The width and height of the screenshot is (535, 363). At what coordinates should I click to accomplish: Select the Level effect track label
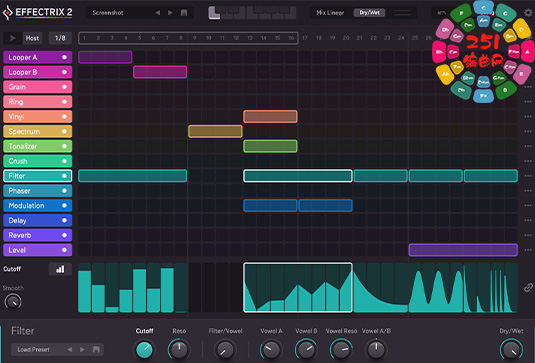click(x=38, y=250)
